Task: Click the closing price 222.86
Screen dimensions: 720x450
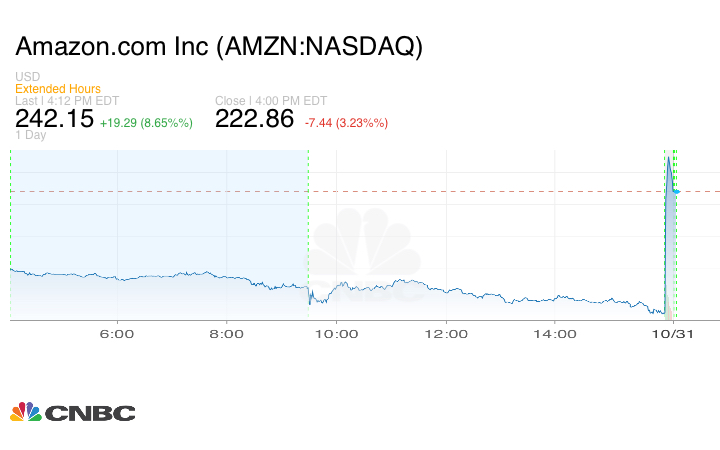Action: [x=255, y=119]
